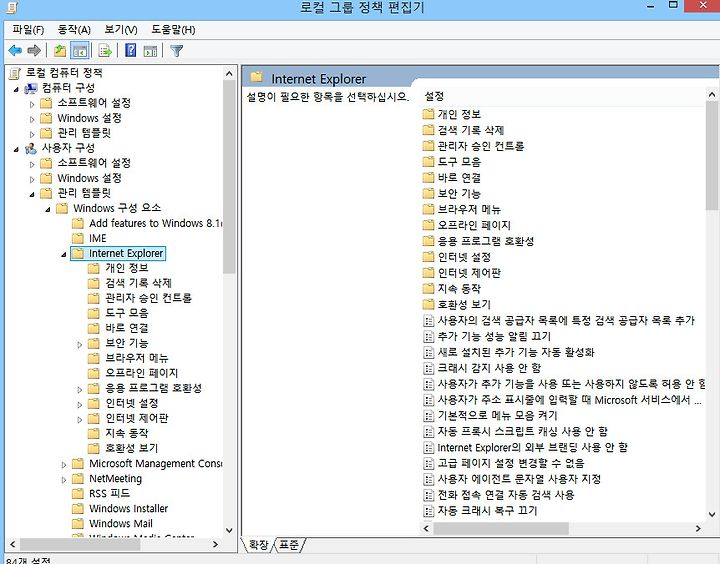Select 지속 동작 in the left tree
The image size is (720, 564).
point(127,433)
